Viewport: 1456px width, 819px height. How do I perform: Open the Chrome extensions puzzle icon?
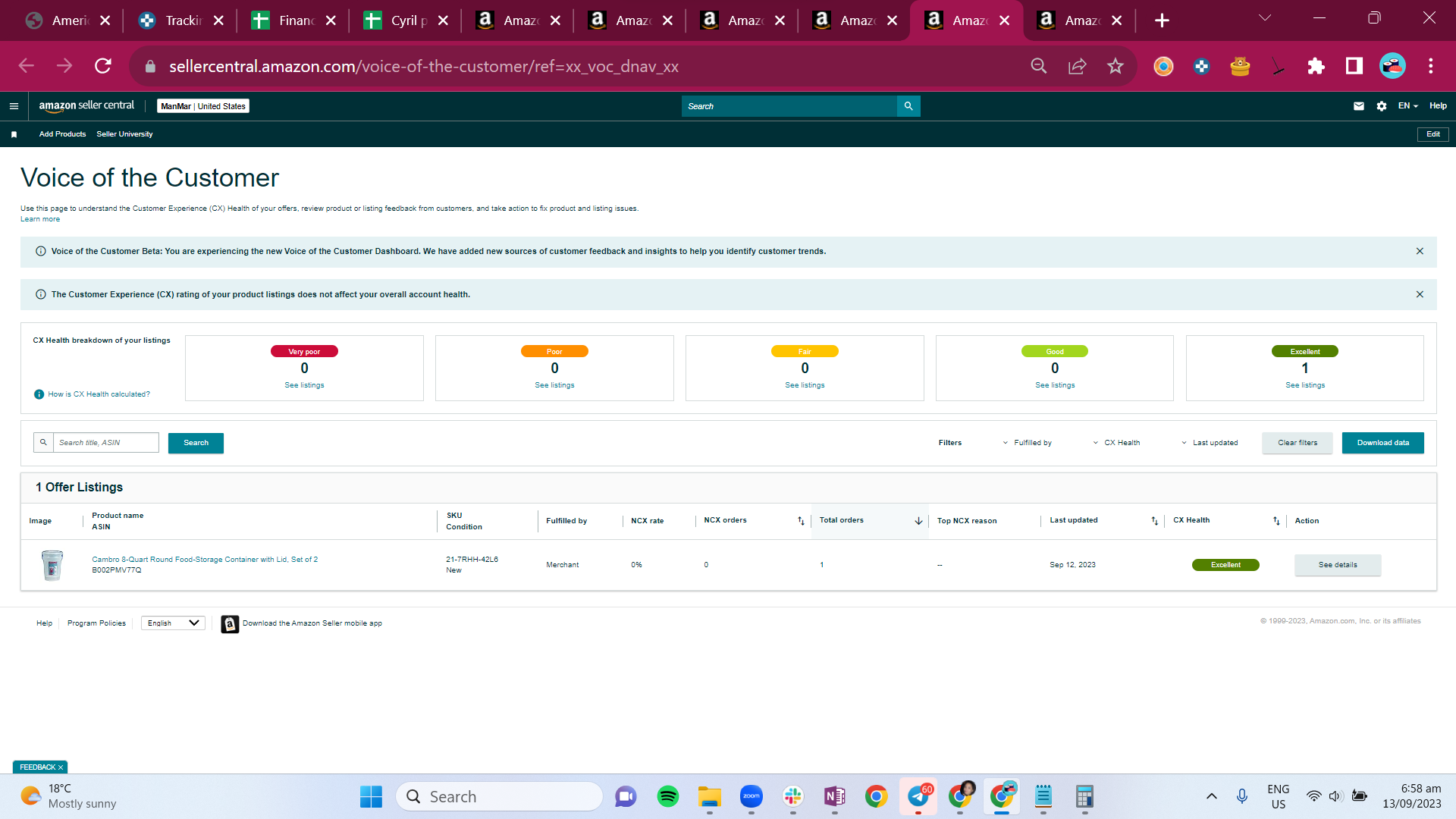[x=1316, y=66]
